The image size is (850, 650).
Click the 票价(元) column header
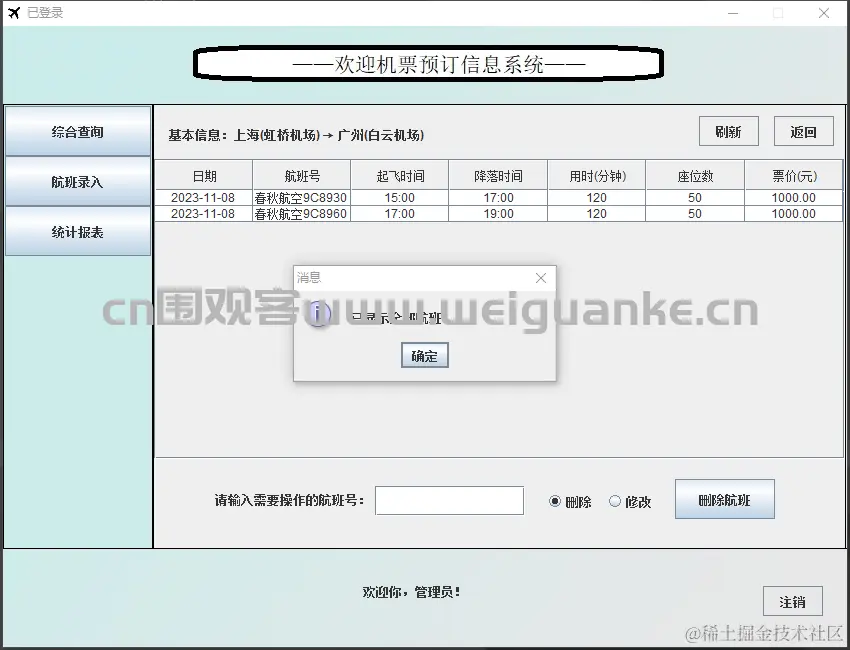[x=794, y=175]
